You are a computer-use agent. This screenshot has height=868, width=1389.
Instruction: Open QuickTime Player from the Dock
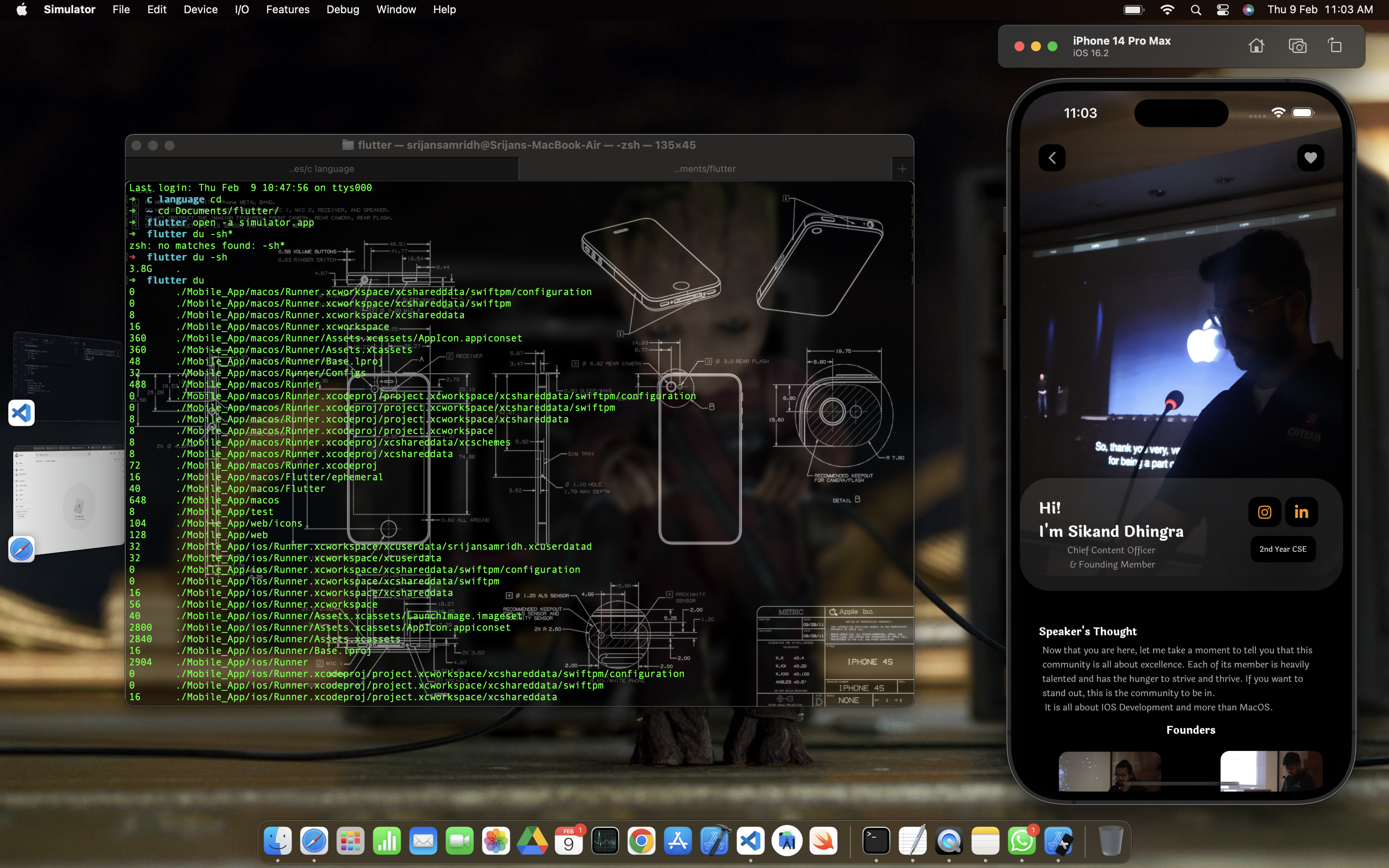click(x=949, y=841)
